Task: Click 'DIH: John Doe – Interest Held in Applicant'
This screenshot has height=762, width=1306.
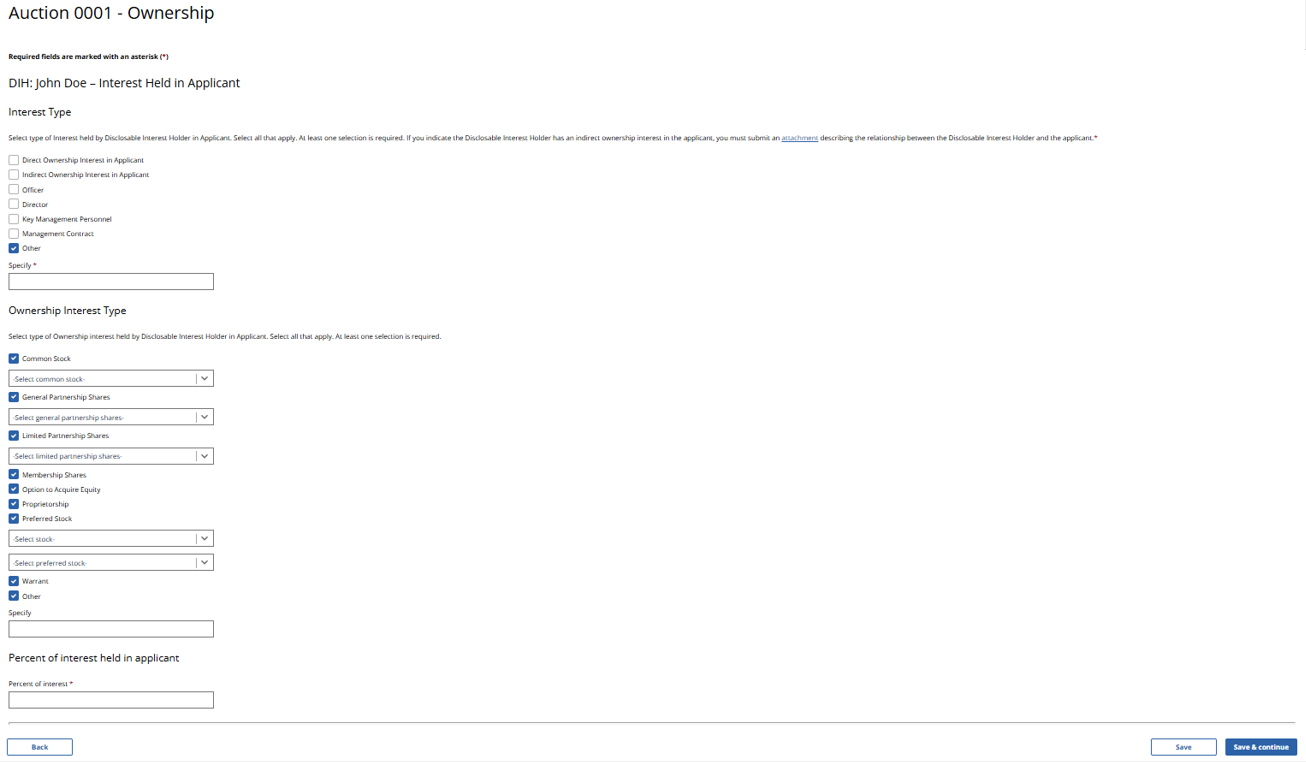Action: pyautogui.click(x=124, y=83)
